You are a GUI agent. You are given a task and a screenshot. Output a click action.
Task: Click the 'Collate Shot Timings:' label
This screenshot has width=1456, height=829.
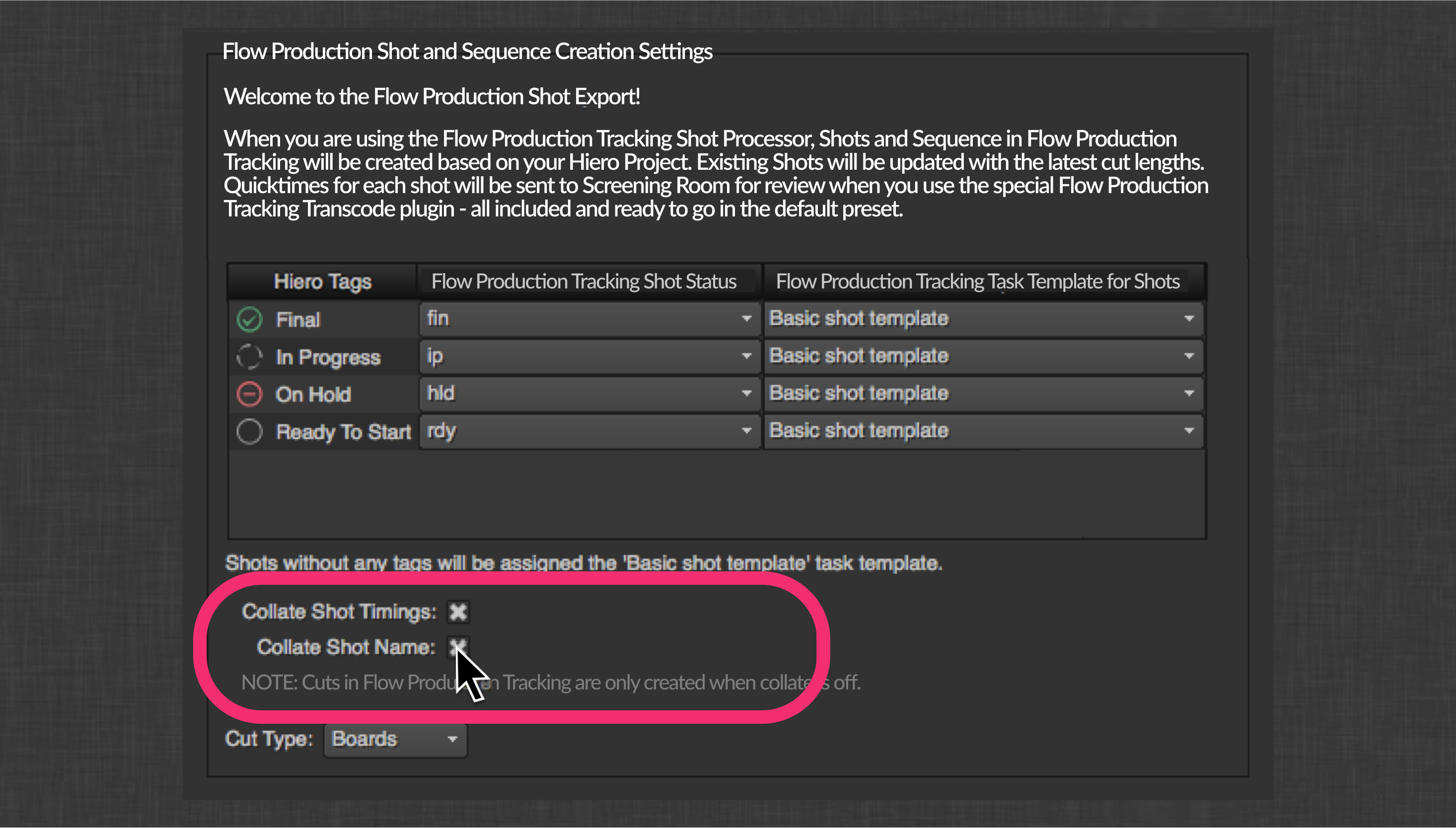339,612
